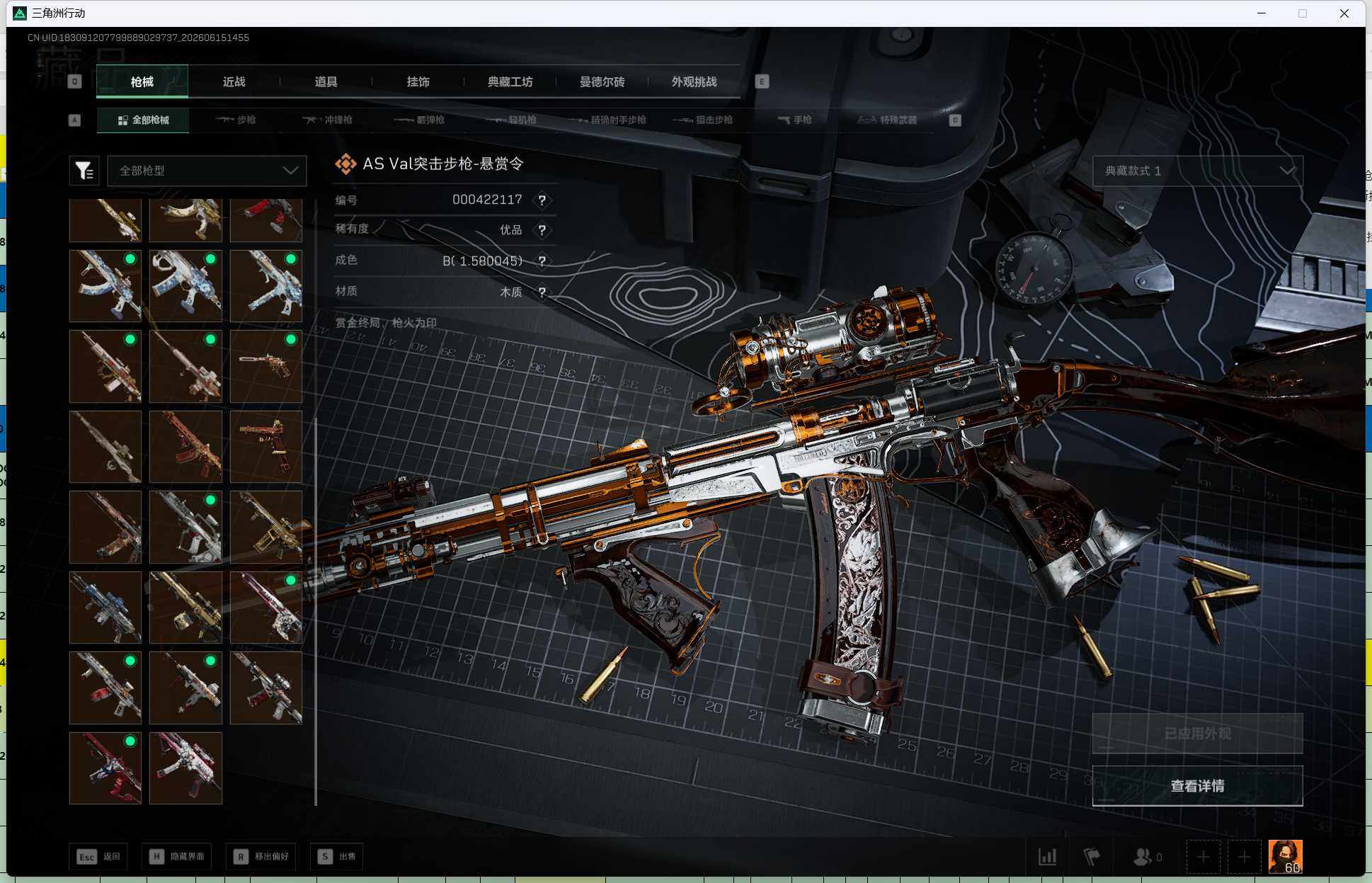The height and width of the screenshot is (883, 1372).
Task: Click the weapon list vertical scrollbar
Action: (316, 613)
